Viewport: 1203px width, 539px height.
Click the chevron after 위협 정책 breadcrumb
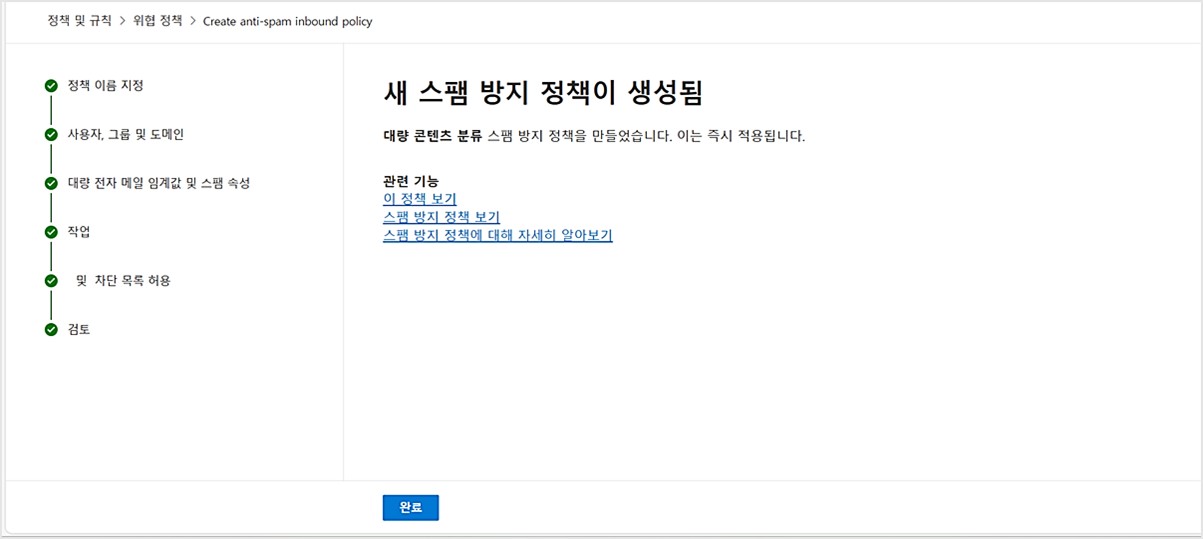pyautogui.click(x=193, y=21)
